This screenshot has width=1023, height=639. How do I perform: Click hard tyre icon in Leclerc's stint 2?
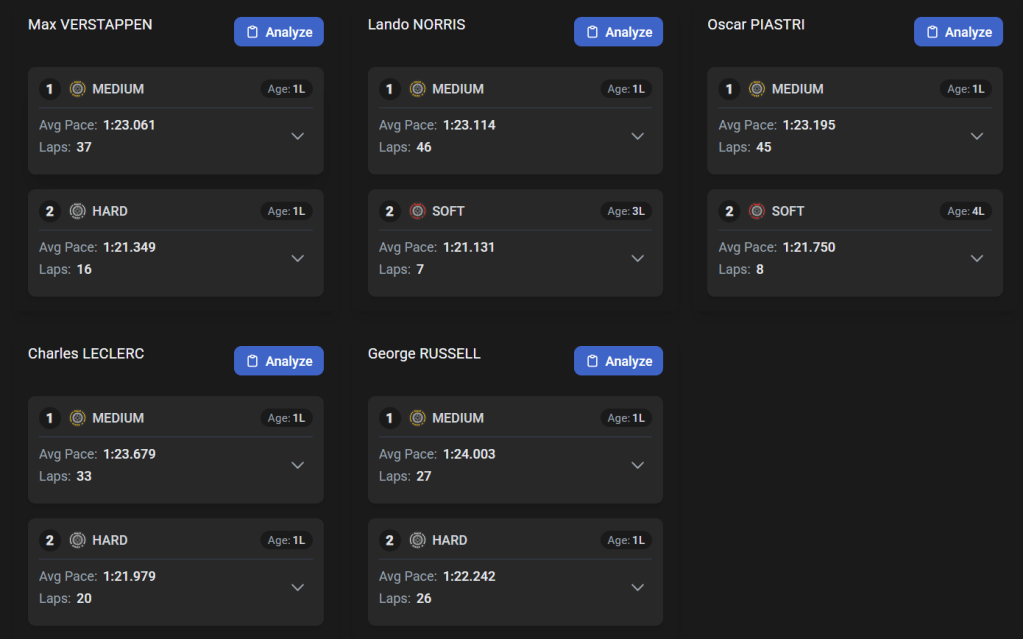[x=78, y=540]
